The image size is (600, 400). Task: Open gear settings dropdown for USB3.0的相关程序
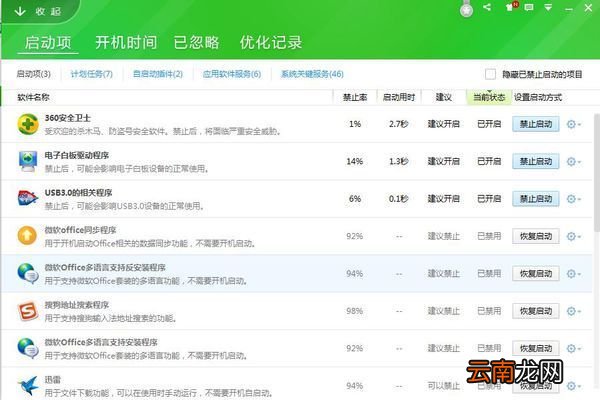[x=573, y=199]
